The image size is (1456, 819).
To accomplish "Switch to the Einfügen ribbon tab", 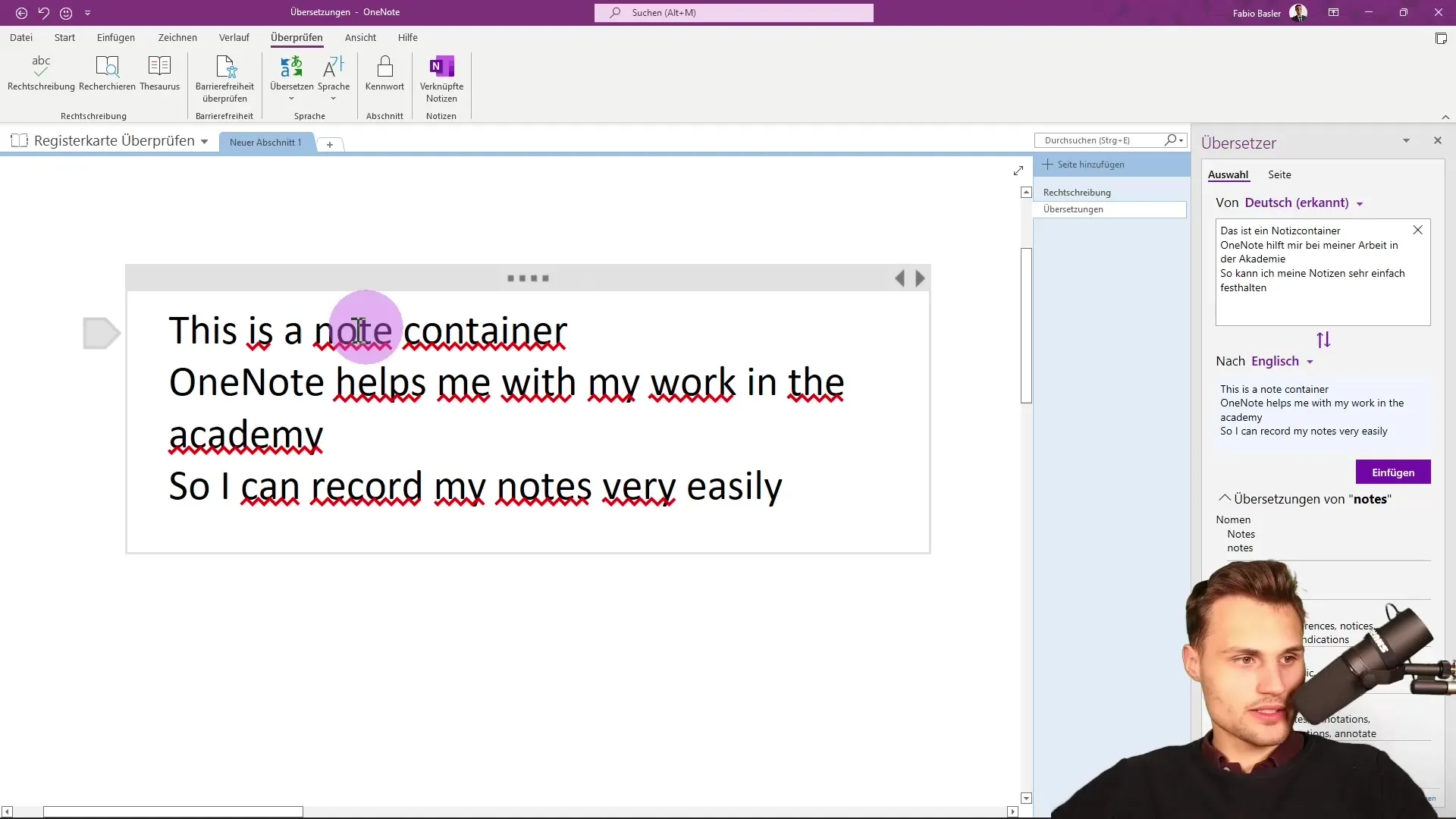I will pyautogui.click(x=116, y=37).
